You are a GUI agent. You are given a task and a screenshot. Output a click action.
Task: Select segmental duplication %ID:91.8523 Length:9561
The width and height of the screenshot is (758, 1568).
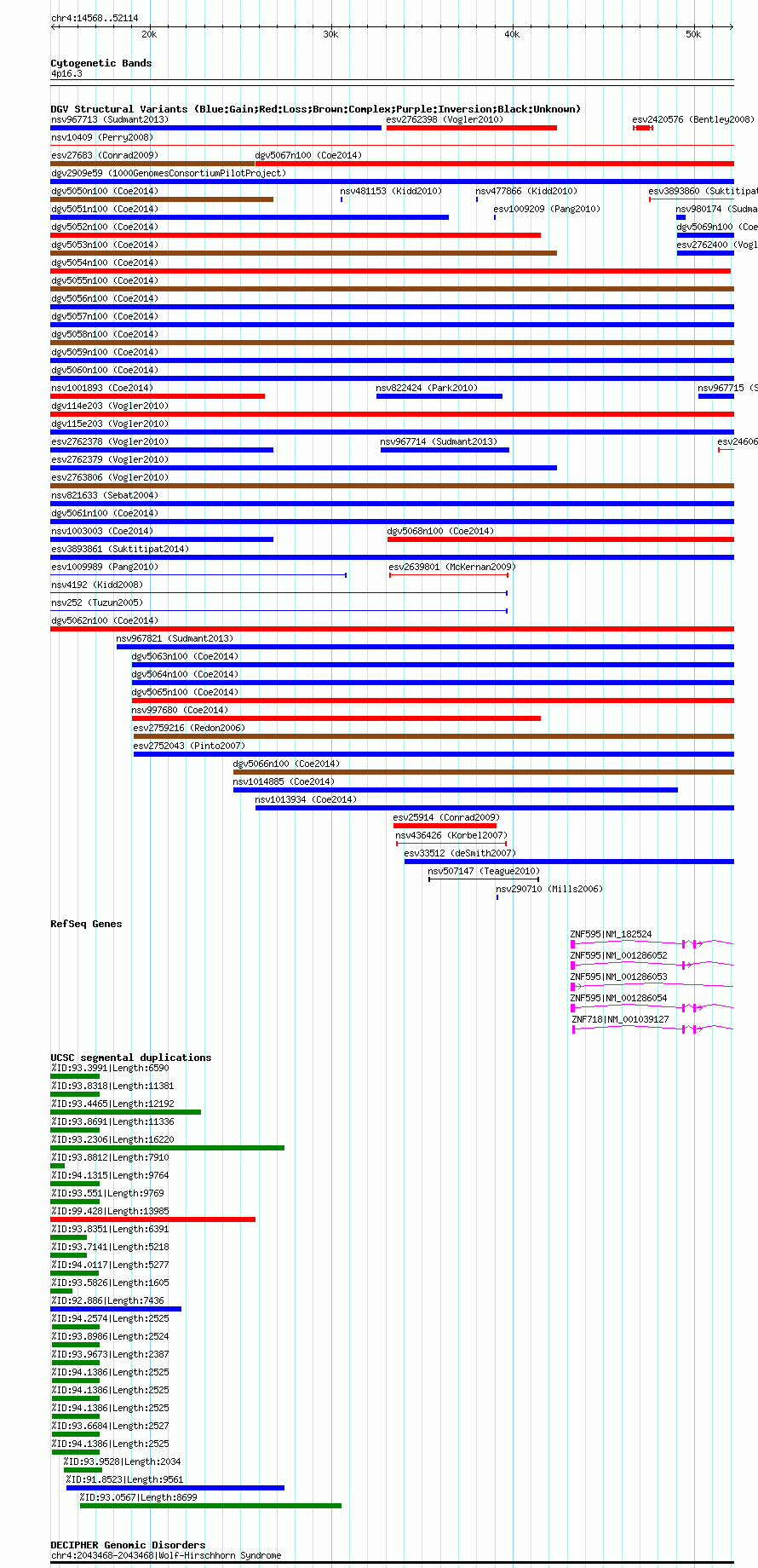point(175,1488)
